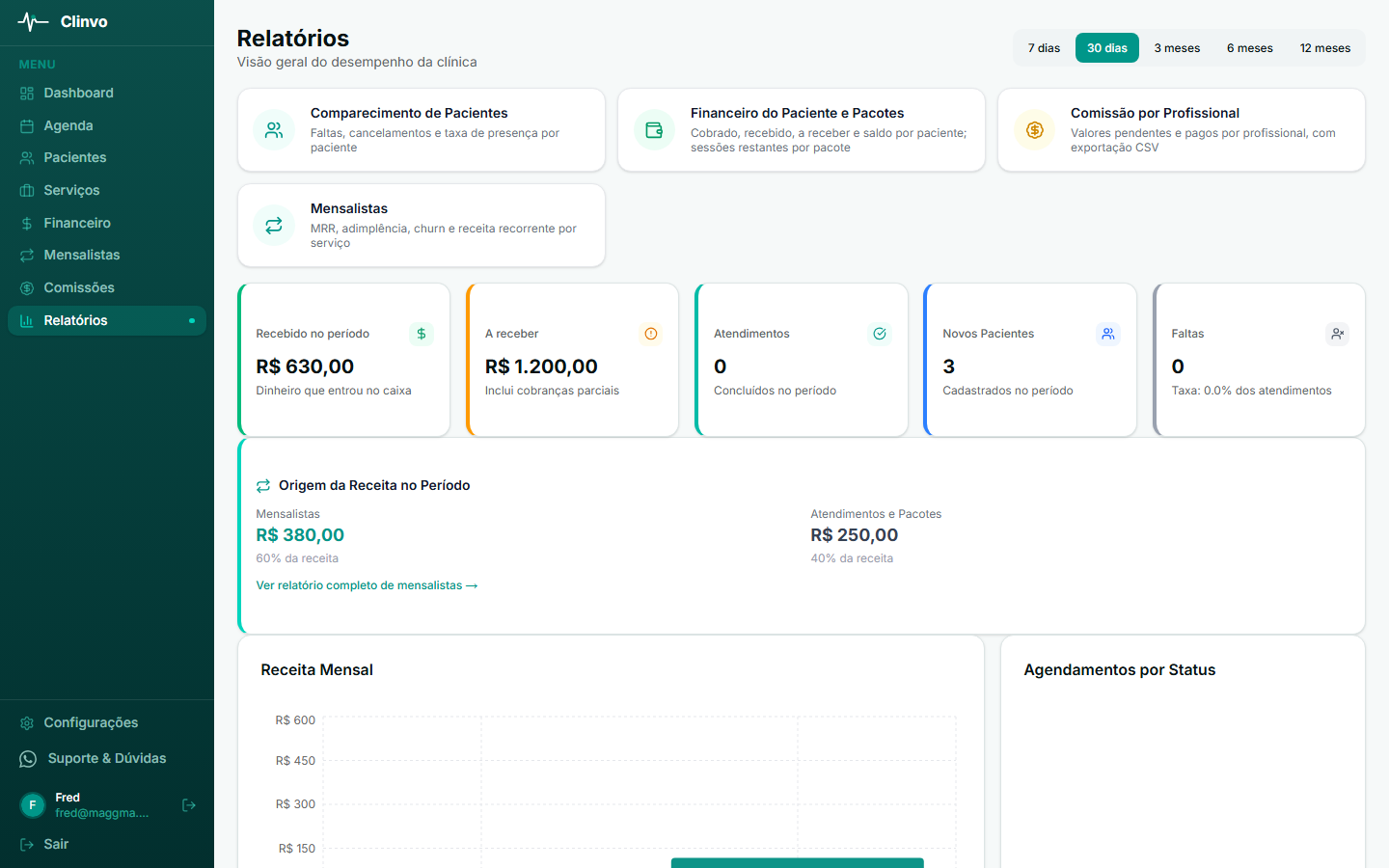Open Dashboard from the sidebar menu
1389x868 pixels.
[107, 94]
